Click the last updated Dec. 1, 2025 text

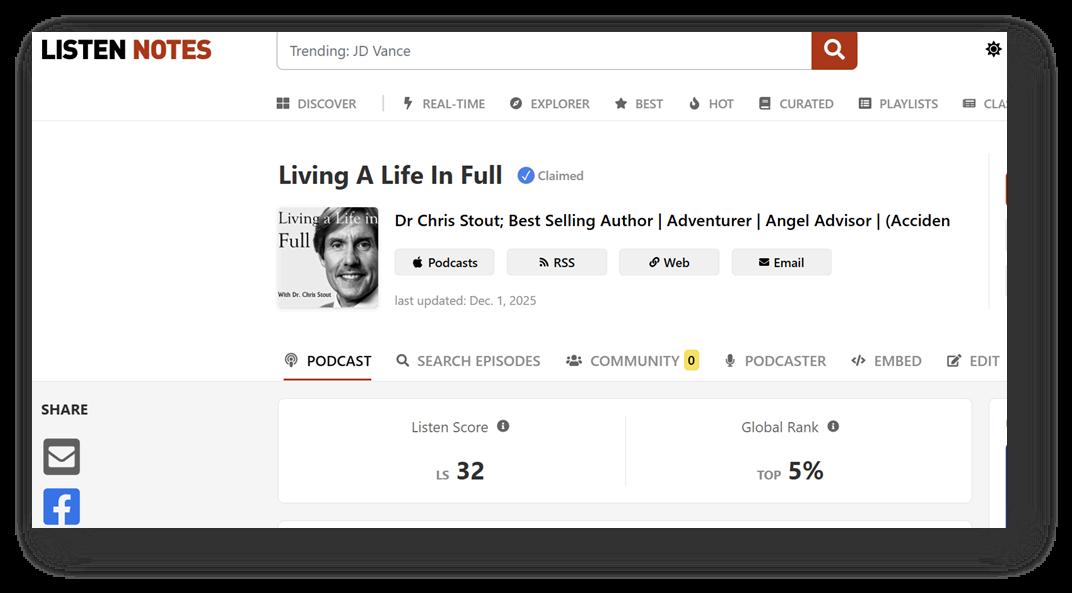coord(466,301)
